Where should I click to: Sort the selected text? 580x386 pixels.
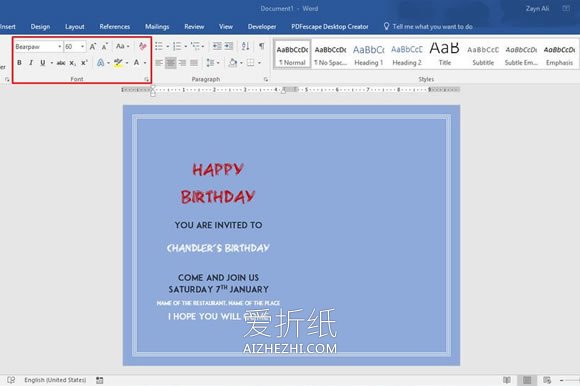(245, 46)
